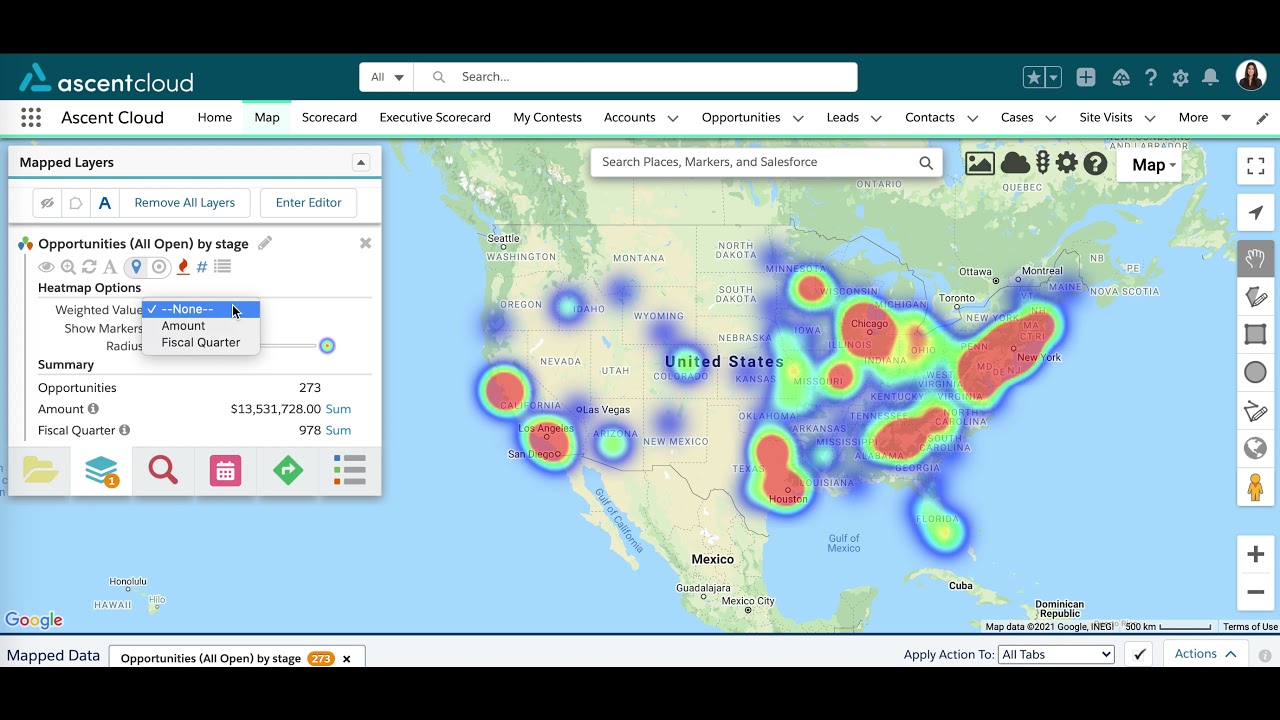Adjust the heatmap Radius slider handle

(x=327, y=346)
